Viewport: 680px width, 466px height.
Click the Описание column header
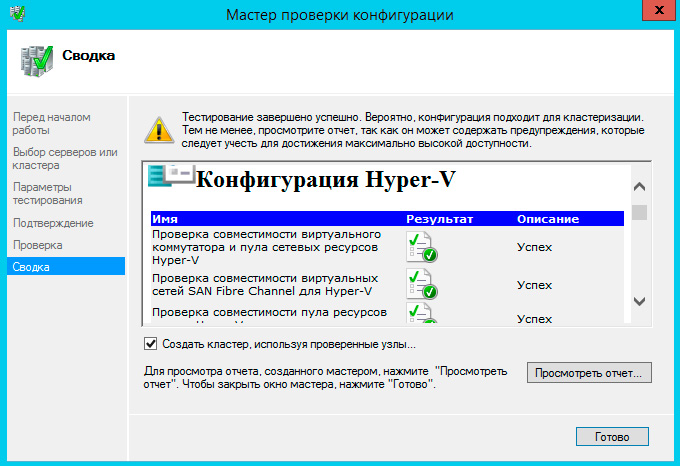[548, 219]
